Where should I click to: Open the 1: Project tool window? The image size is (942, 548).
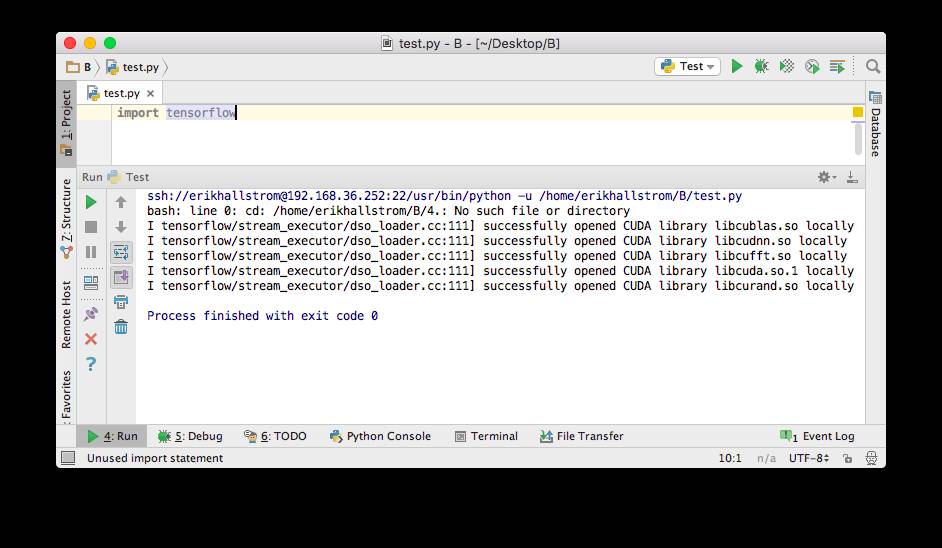tap(66, 123)
